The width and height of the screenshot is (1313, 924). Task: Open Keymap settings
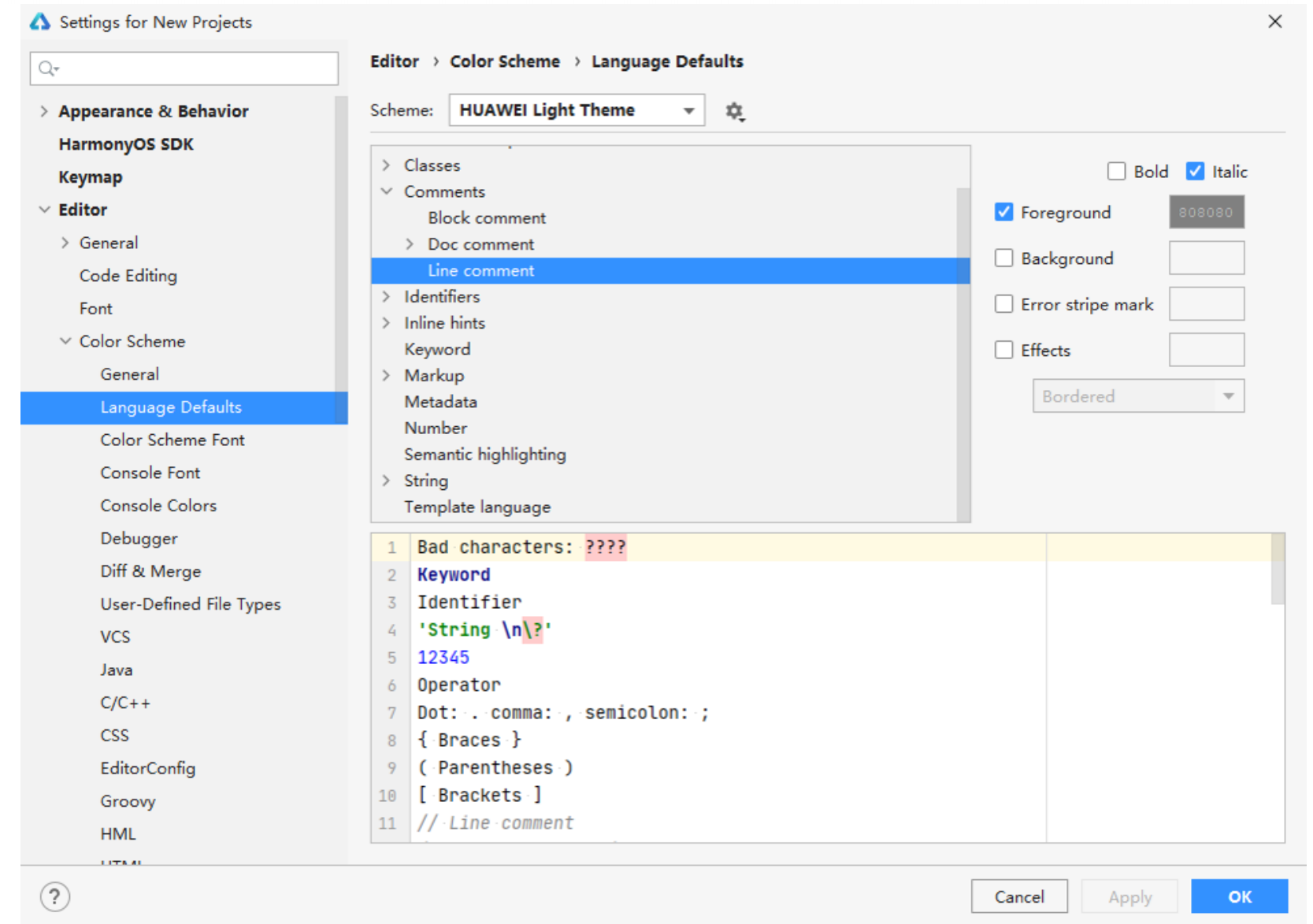91,177
